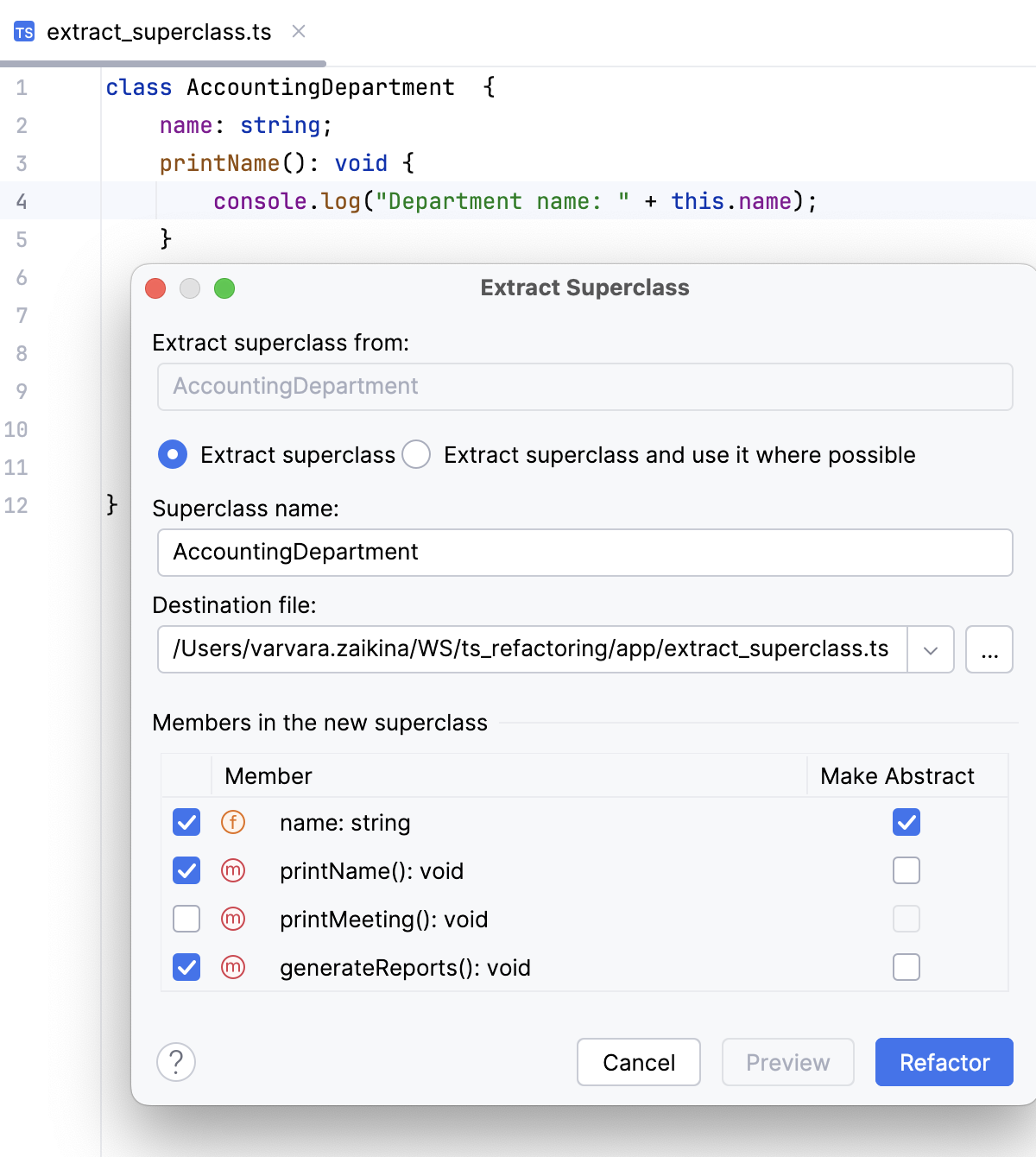
Task: Click the field icon beside name: string
Action: click(x=232, y=823)
